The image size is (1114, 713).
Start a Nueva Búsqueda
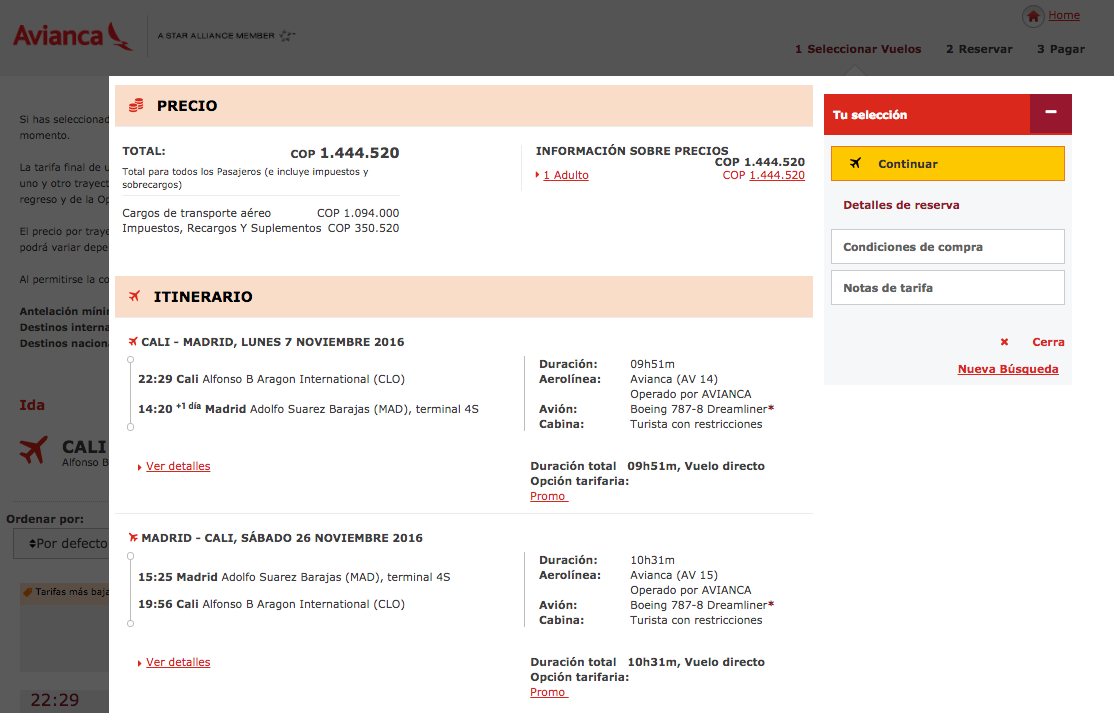(1007, 369)
